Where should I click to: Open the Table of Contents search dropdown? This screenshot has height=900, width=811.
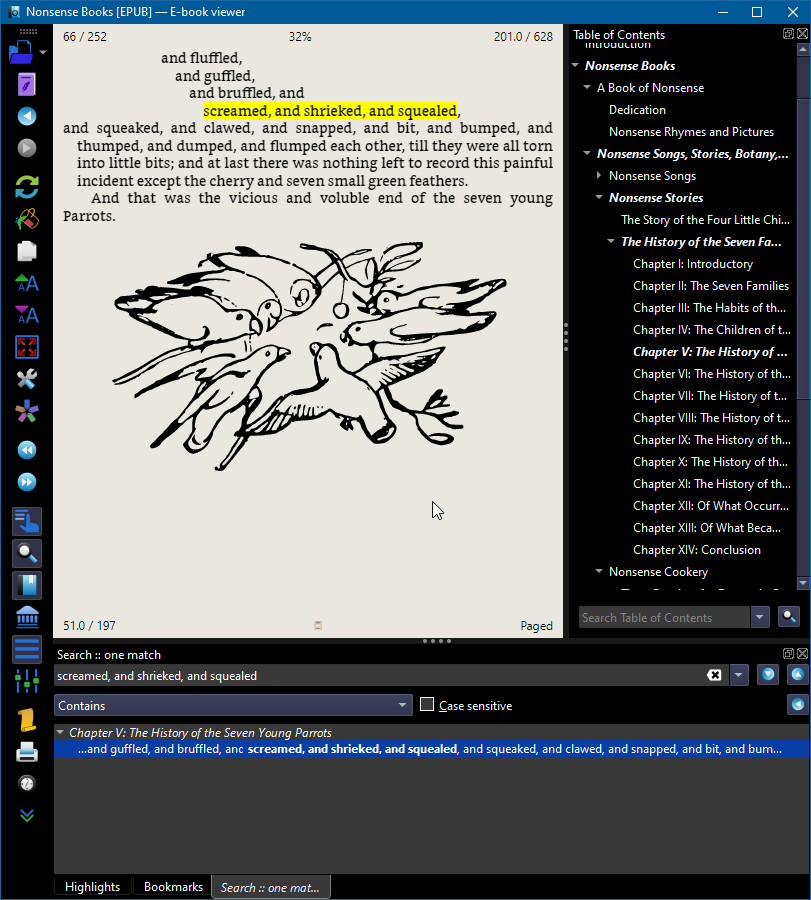click(760, 618)
